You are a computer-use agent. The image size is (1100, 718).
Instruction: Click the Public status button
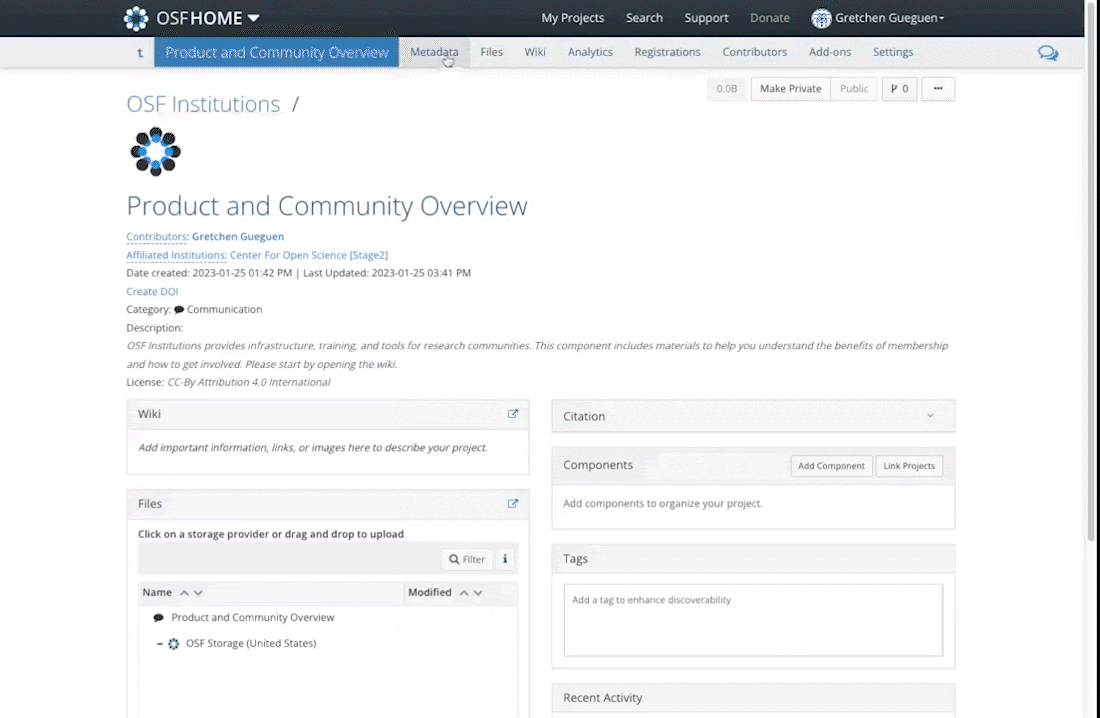[x=854, y=89]
